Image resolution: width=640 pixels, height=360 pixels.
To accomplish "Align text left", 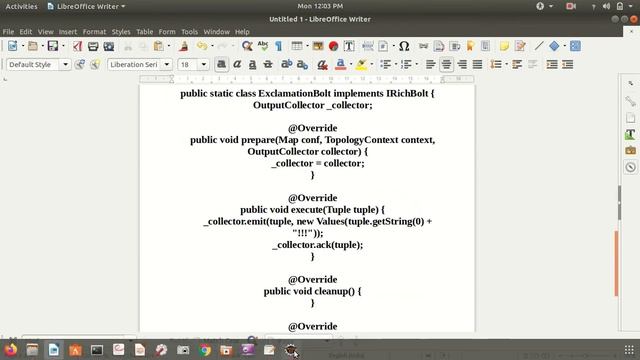I will click(x=431, y=64).
